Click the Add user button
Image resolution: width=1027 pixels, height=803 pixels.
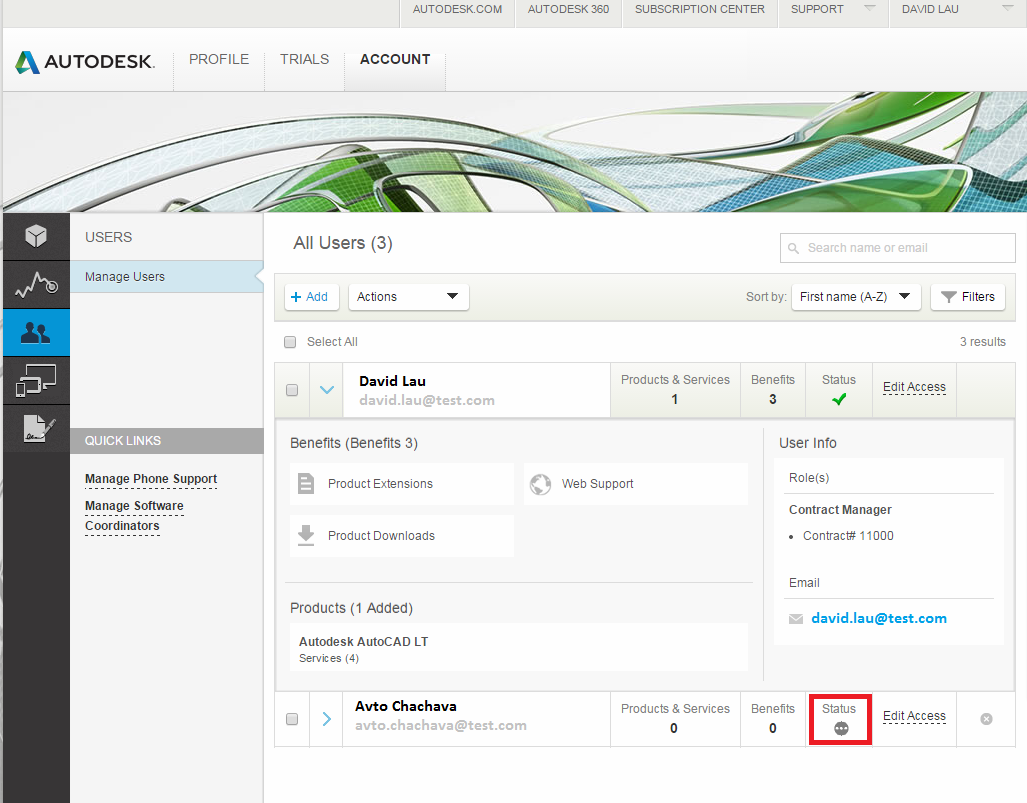pos(311,297)
